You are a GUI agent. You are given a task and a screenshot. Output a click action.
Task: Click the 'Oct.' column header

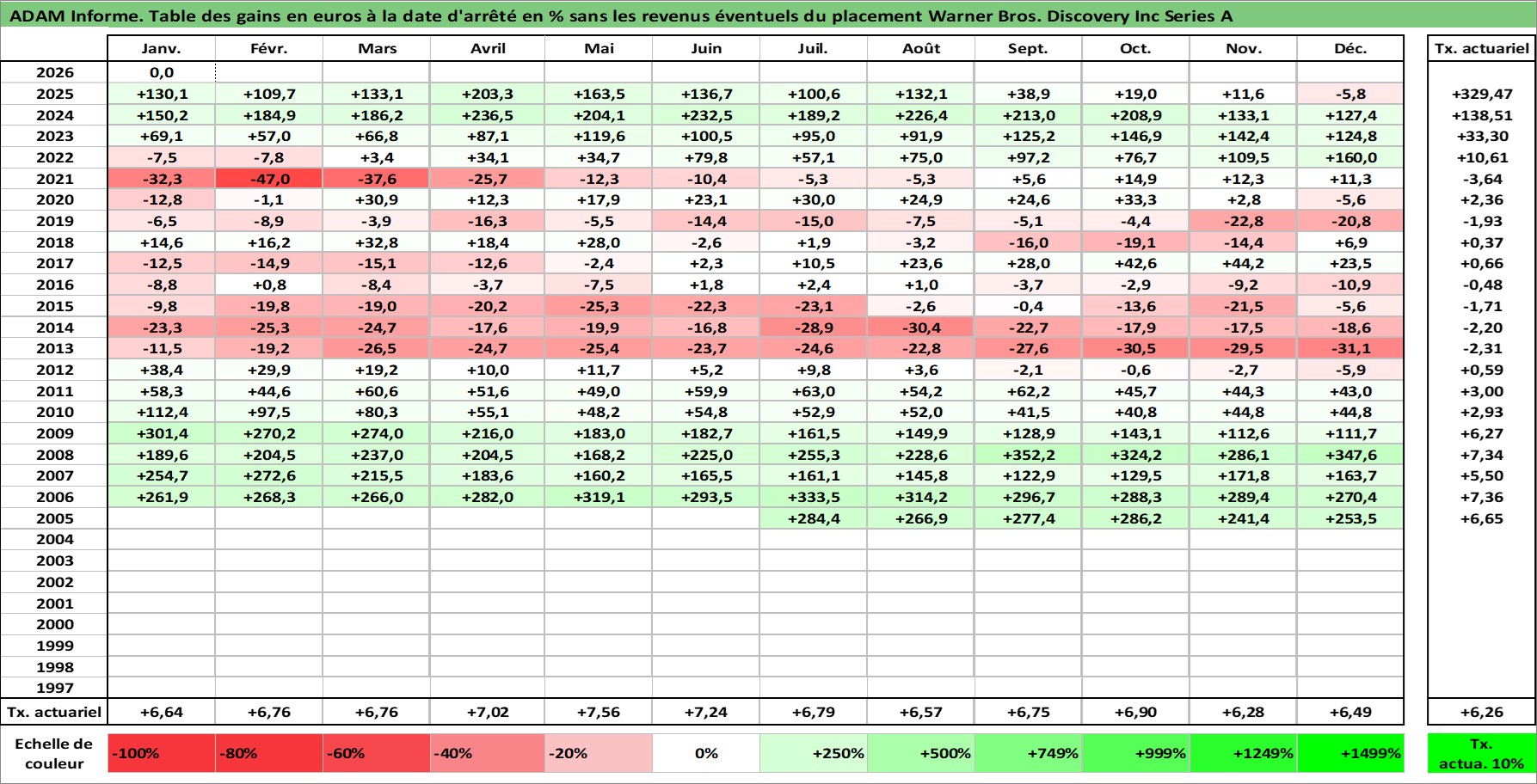tap(1135, 48)
